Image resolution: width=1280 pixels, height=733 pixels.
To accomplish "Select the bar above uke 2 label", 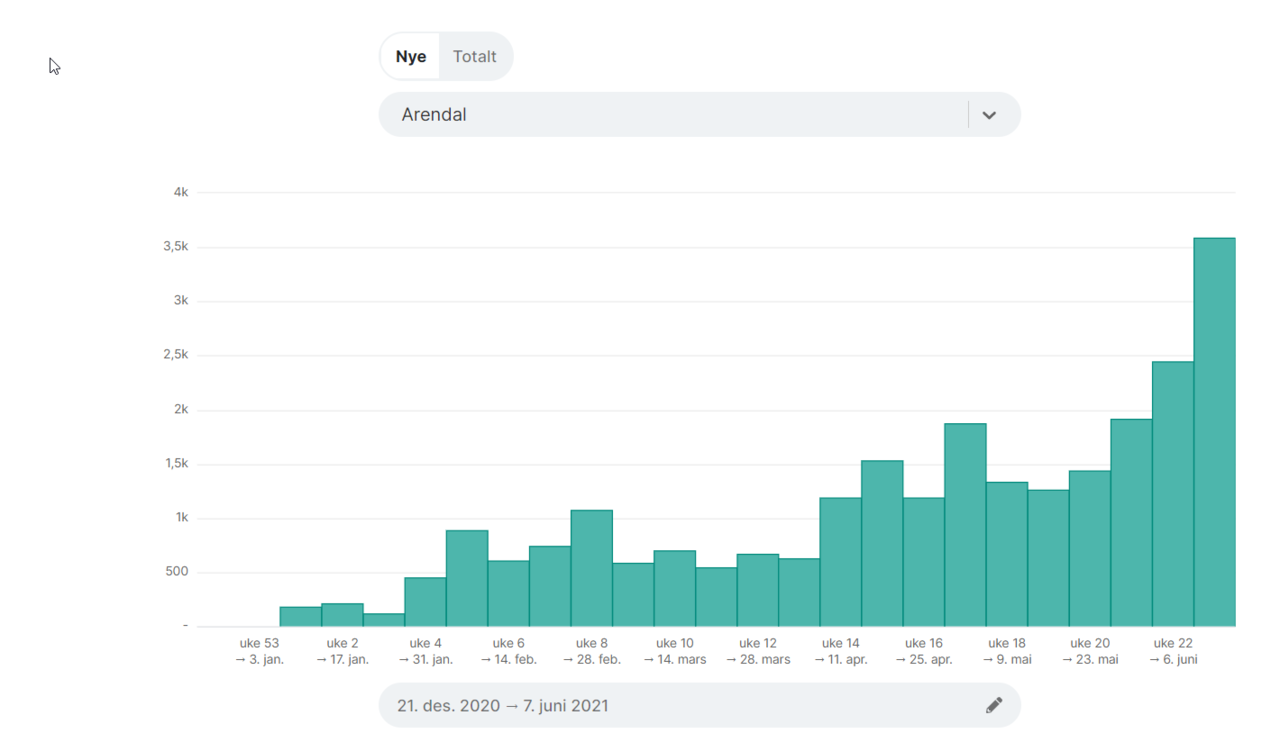I will [x=342, y=615].
